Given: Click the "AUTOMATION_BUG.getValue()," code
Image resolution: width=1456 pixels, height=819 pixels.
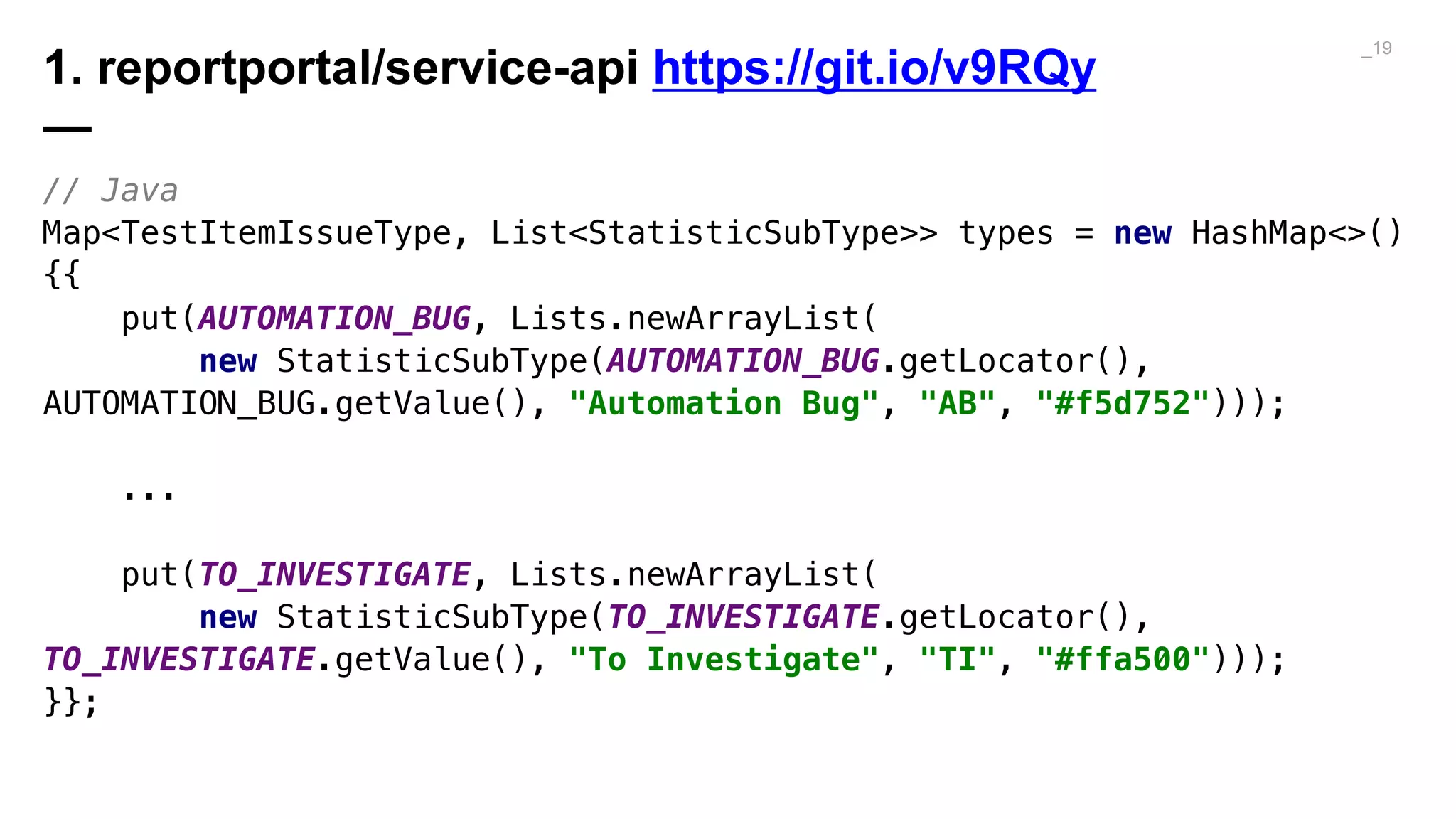Looking at the screenshot, I should point(294,404).
